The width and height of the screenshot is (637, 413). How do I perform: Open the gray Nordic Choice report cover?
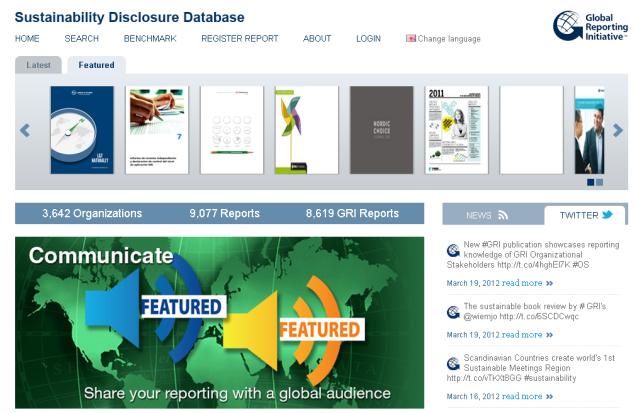coord(381,130)
